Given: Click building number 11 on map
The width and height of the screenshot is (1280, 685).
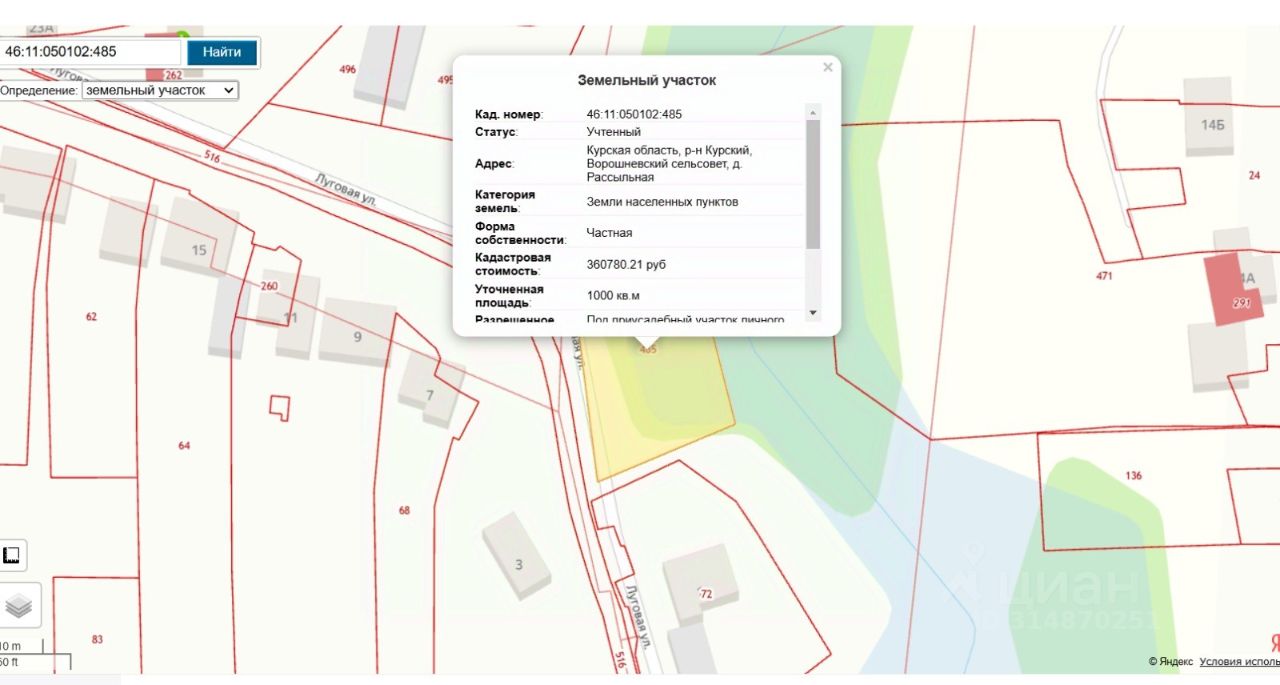Looking at the screenshot, I should (291, 319).
